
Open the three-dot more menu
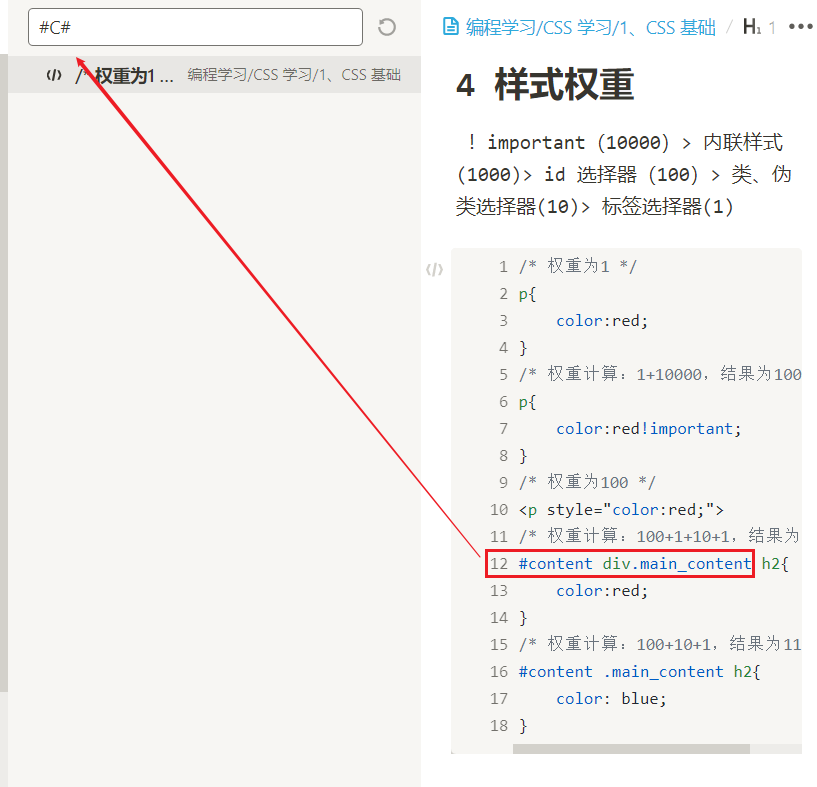pyautogui.click(x=800, y=27)
